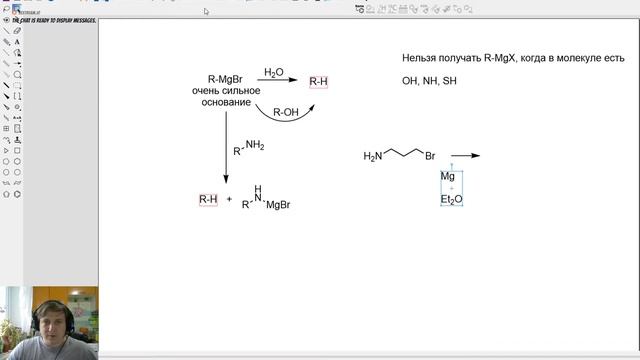Select the horizontal arrow under H2O
The width and height of the screenshot is (640, 360).
[277, 80]
